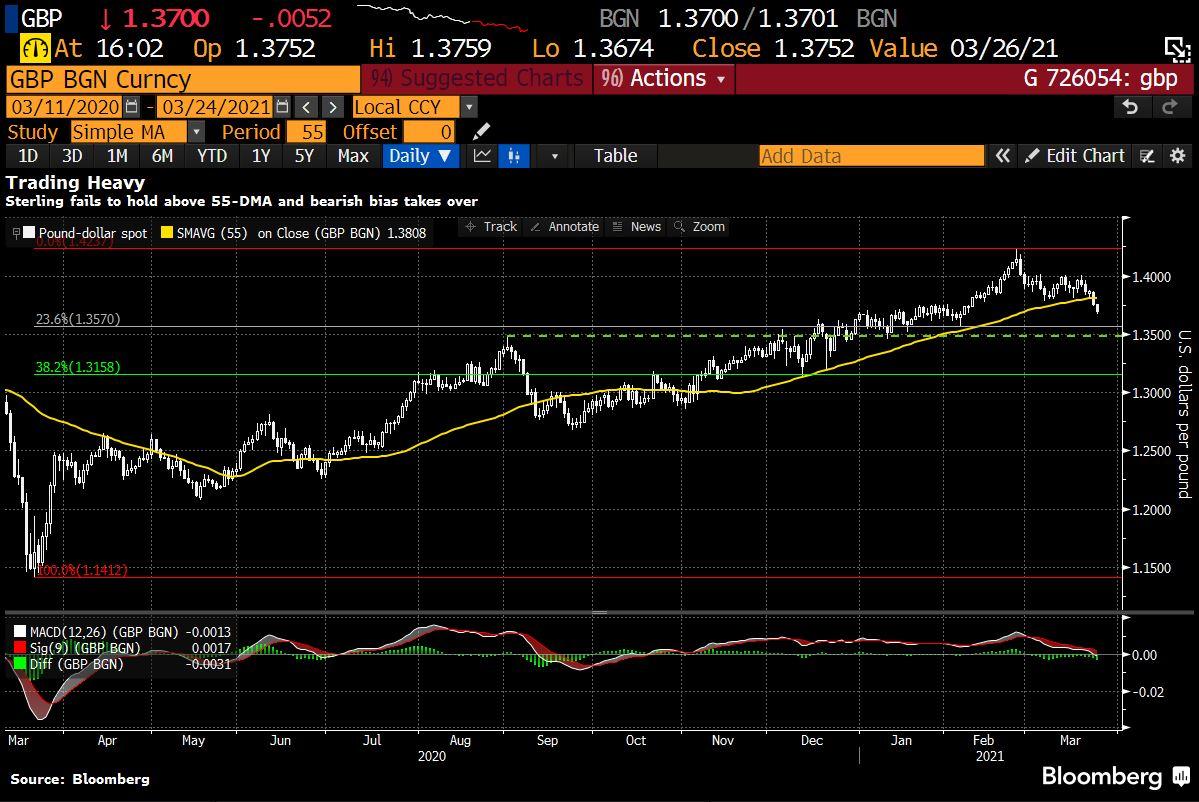Screen dimensions: 1199x802
Task: Select 3D time range
Action: [72, 156]
